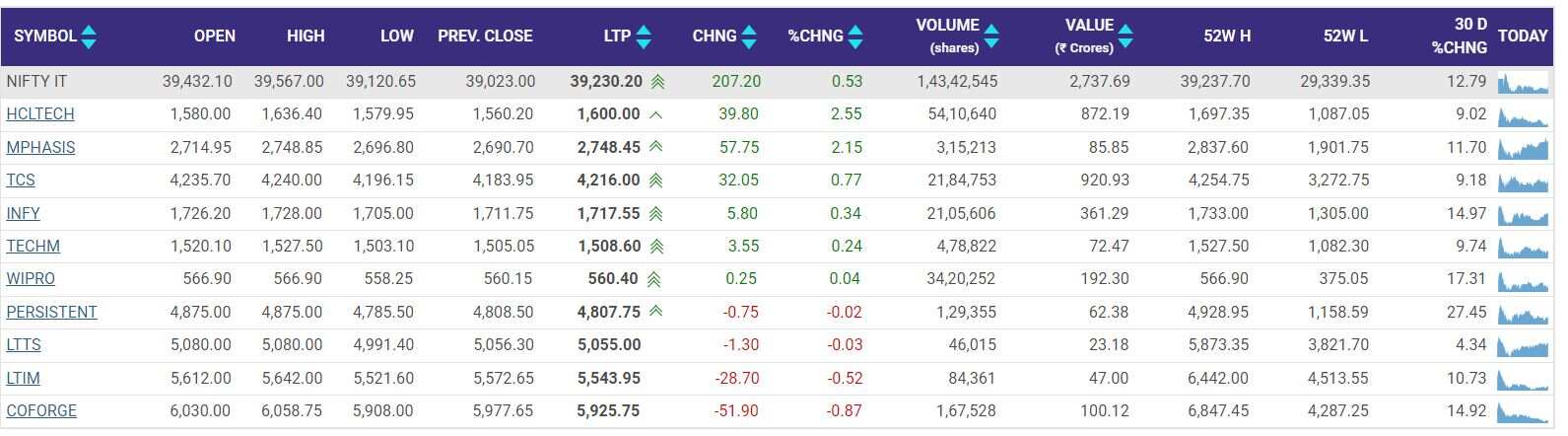Select the WIPRO symbol link
The image size is (1568, 436).
point(31,279)
